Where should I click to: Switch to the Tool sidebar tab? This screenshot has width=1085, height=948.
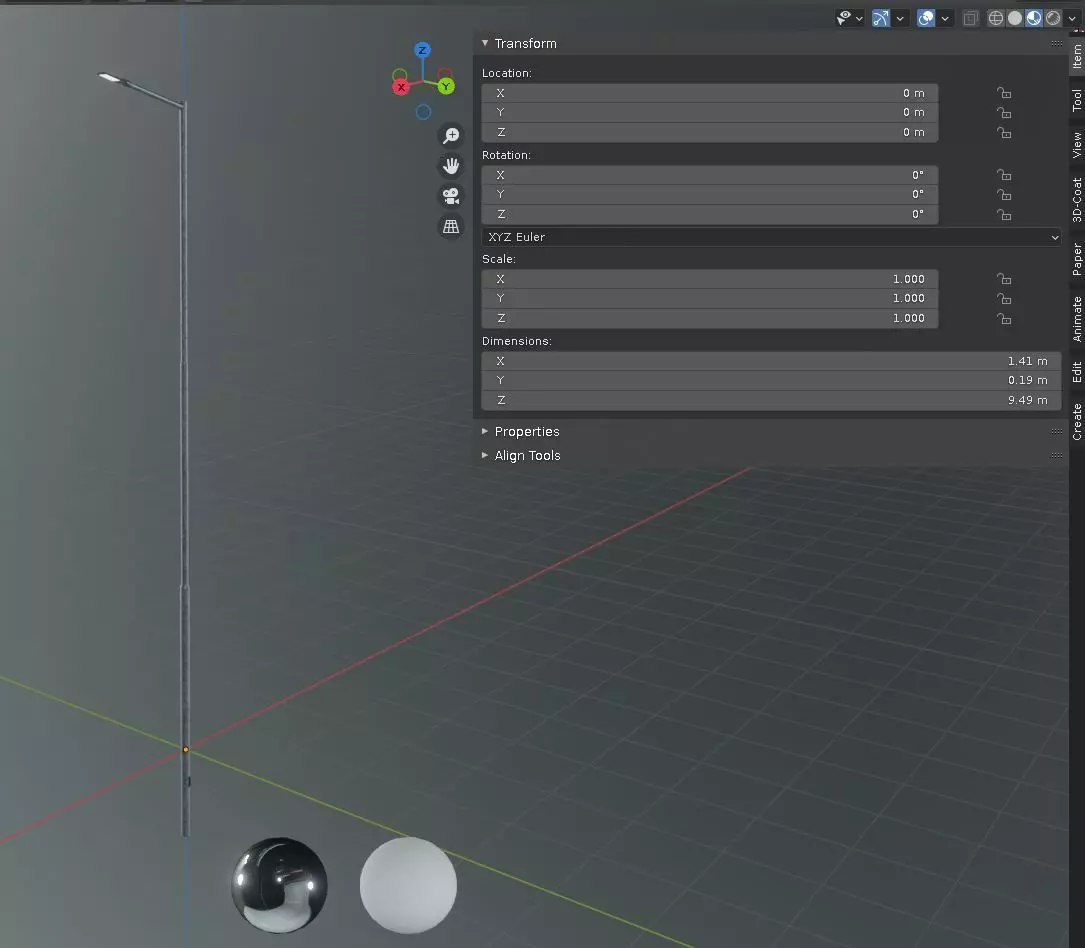point(1077,100)
